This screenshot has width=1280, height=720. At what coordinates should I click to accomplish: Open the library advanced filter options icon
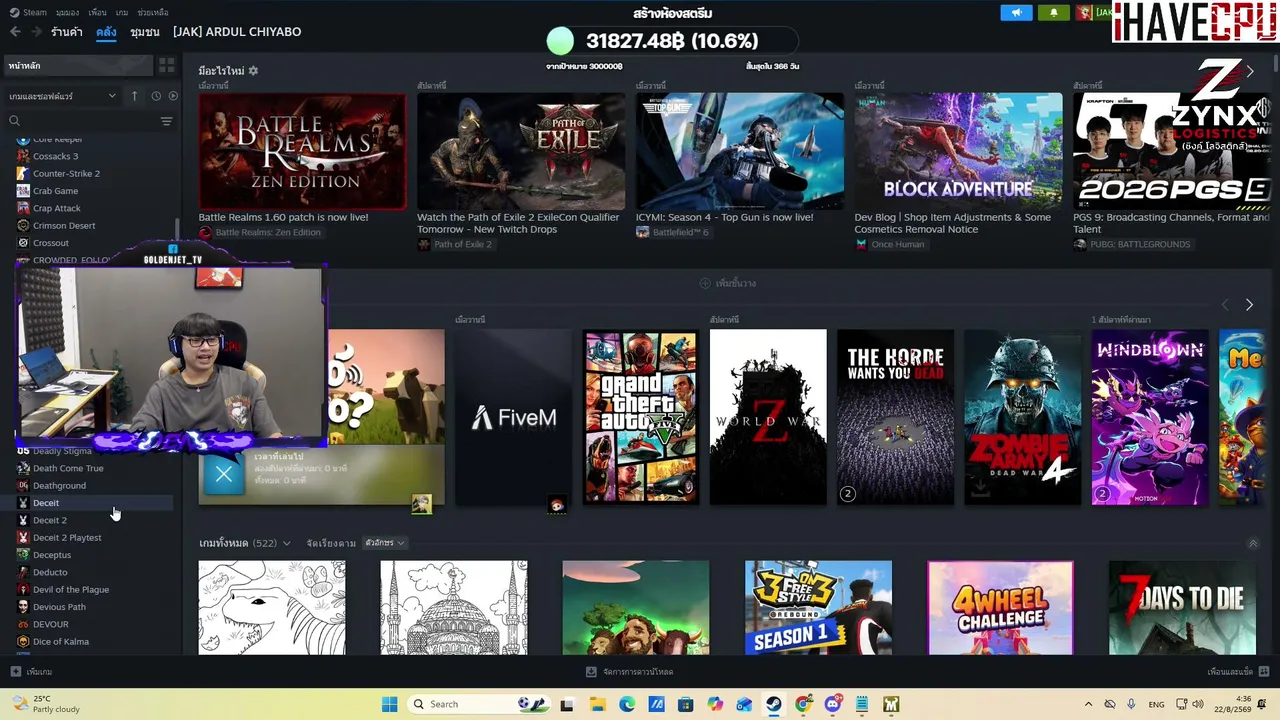[167, 121]
